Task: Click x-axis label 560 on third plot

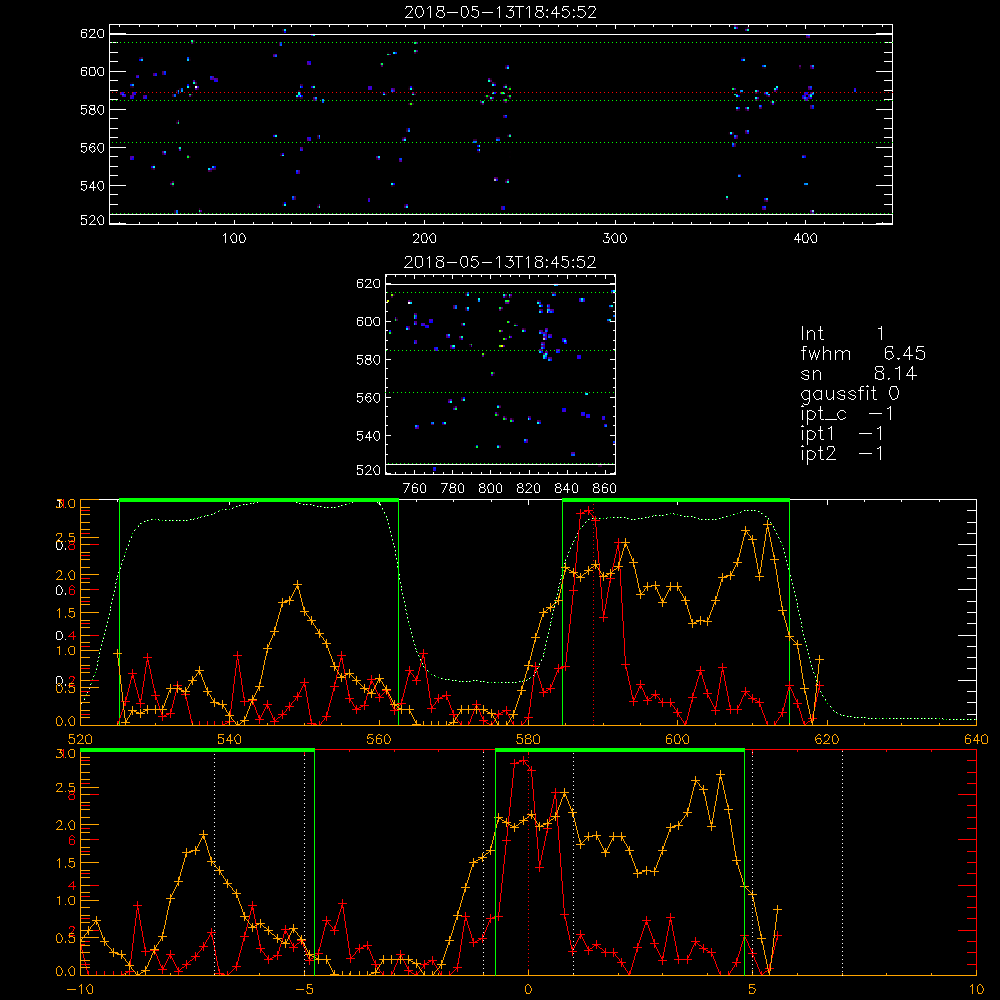Action: pos(379,739)
